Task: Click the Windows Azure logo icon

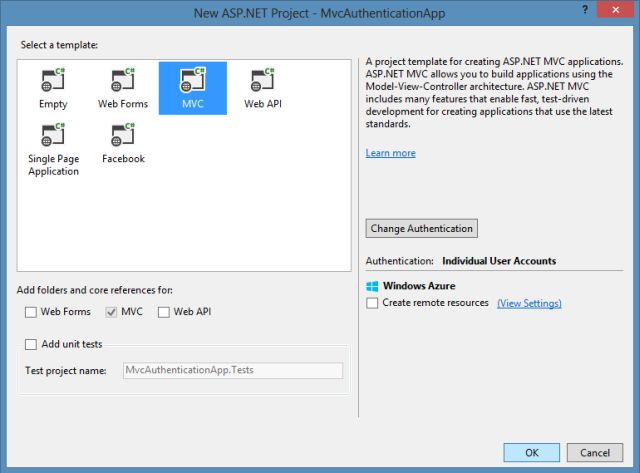Action: (x=372, y=286)
